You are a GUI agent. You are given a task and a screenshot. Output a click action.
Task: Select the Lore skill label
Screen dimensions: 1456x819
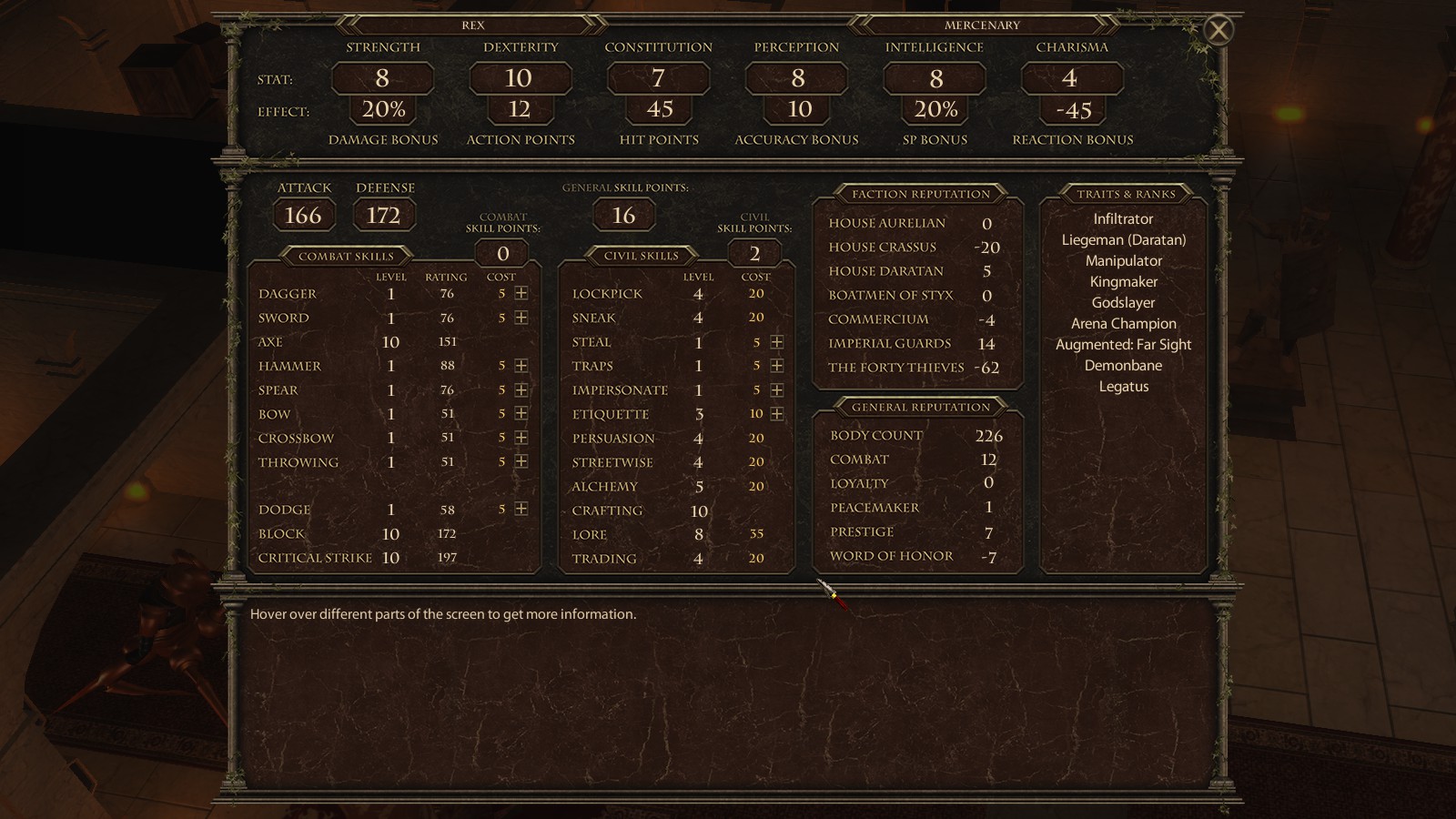click(589, 534)
